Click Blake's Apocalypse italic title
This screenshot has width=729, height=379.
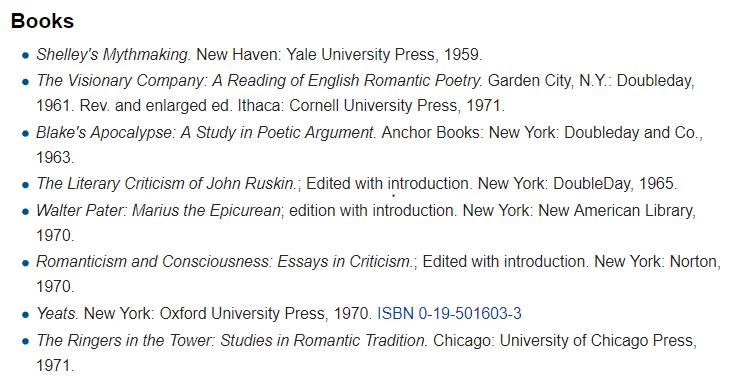click(206, 133)
